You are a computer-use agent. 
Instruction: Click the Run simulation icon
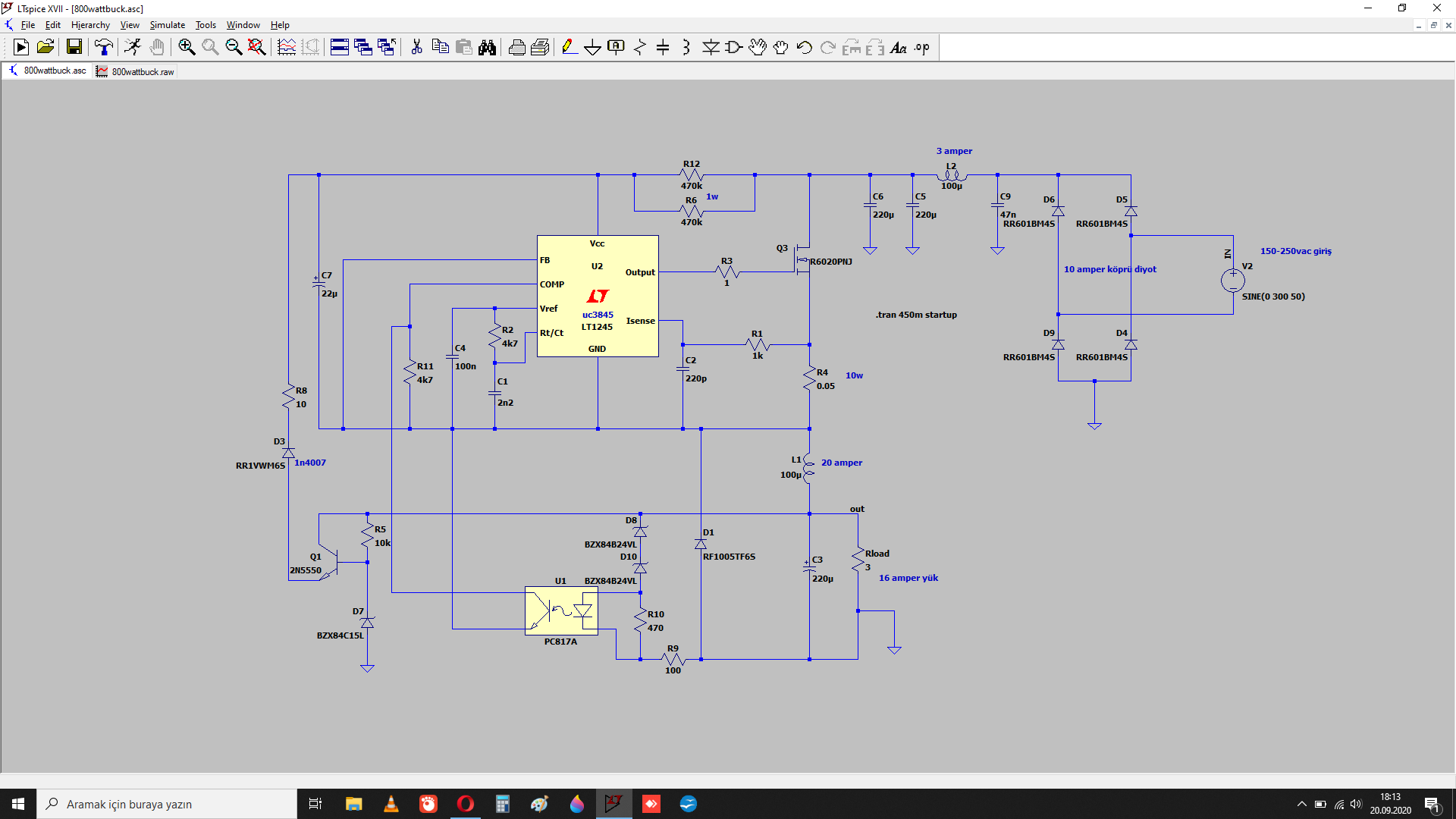click(x=133, y=47)
